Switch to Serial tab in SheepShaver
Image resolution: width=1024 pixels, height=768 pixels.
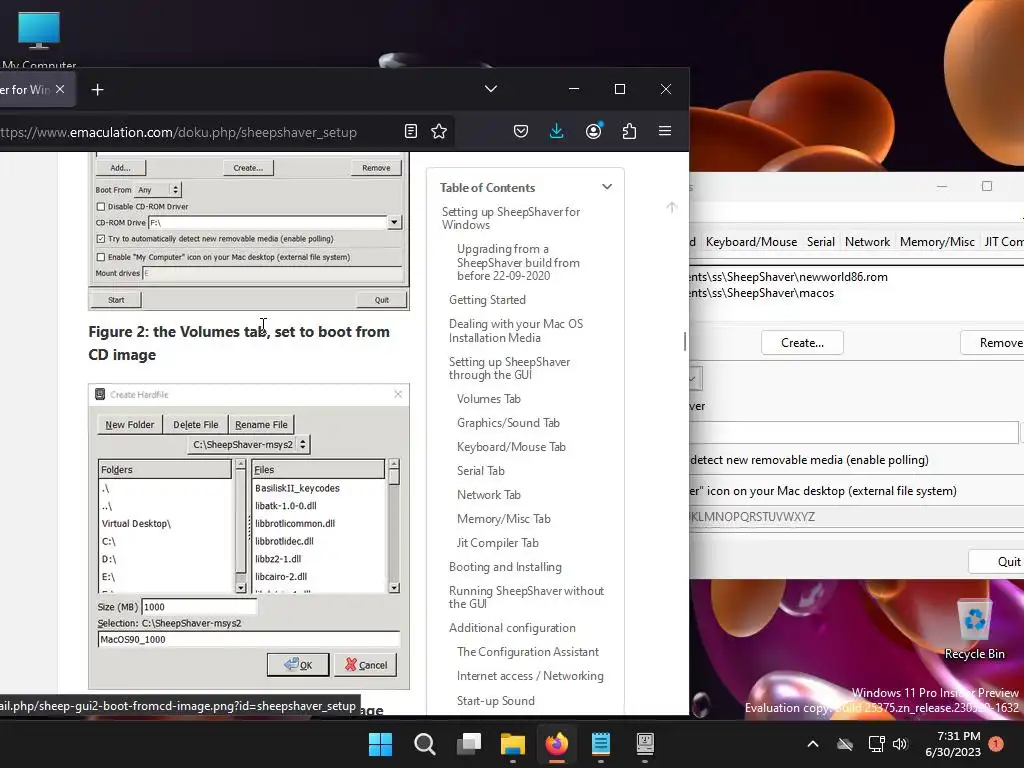[x=820, y=242]
